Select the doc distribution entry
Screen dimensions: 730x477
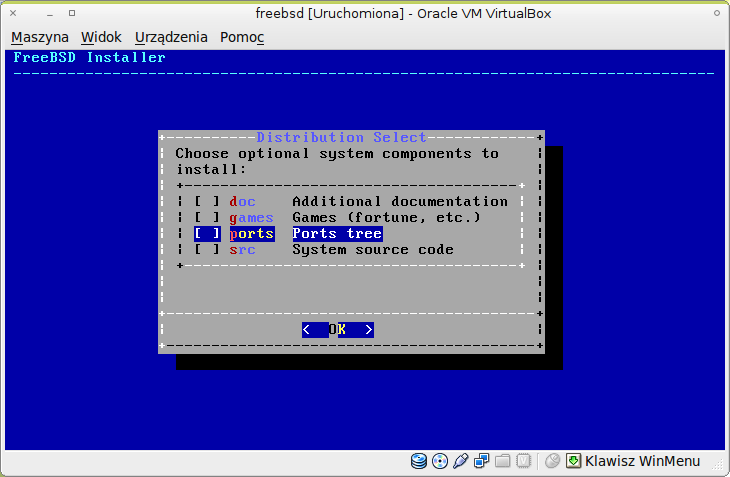pyautogui.click(x=242, y=202)
